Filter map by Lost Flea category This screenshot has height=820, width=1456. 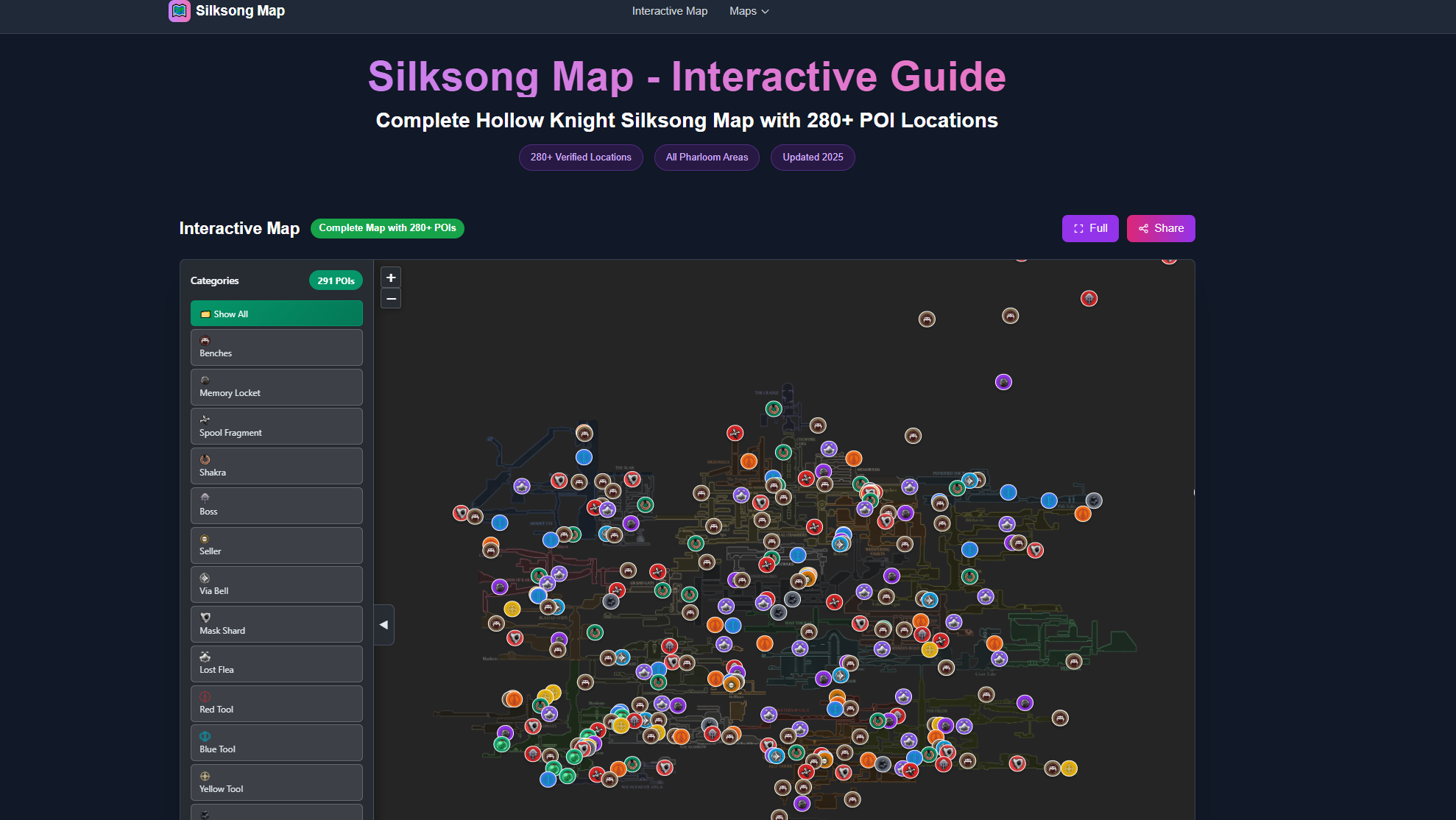pyautogui.click(x=276, y=664)
